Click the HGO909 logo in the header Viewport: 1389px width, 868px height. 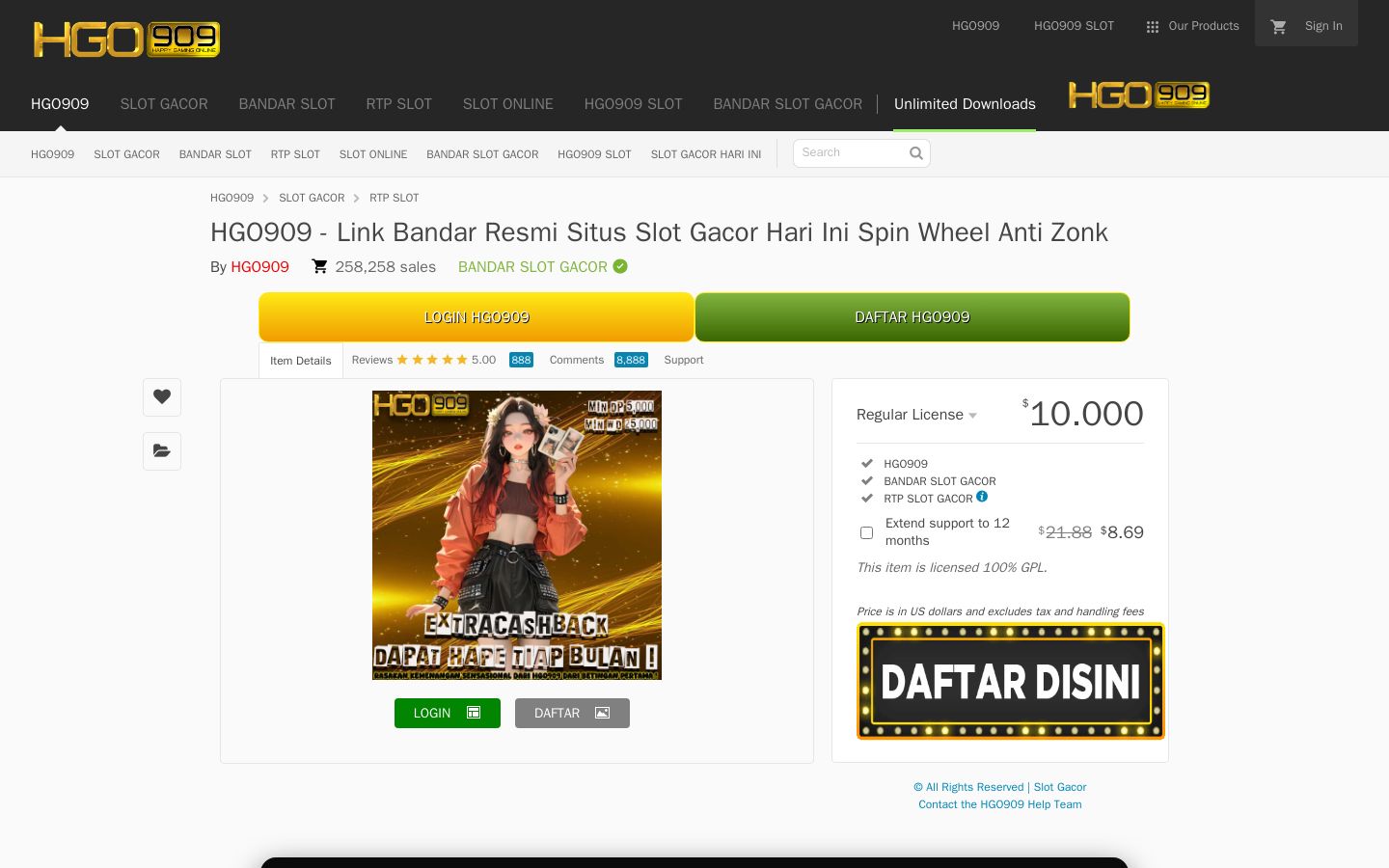point(126,40)
